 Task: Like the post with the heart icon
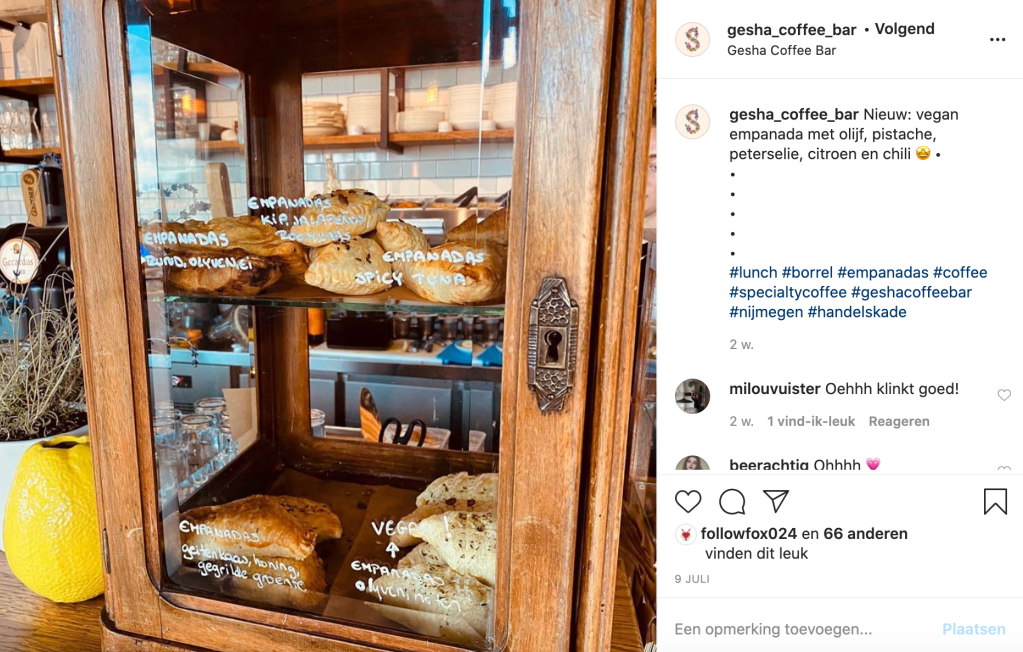coord(688,501)
